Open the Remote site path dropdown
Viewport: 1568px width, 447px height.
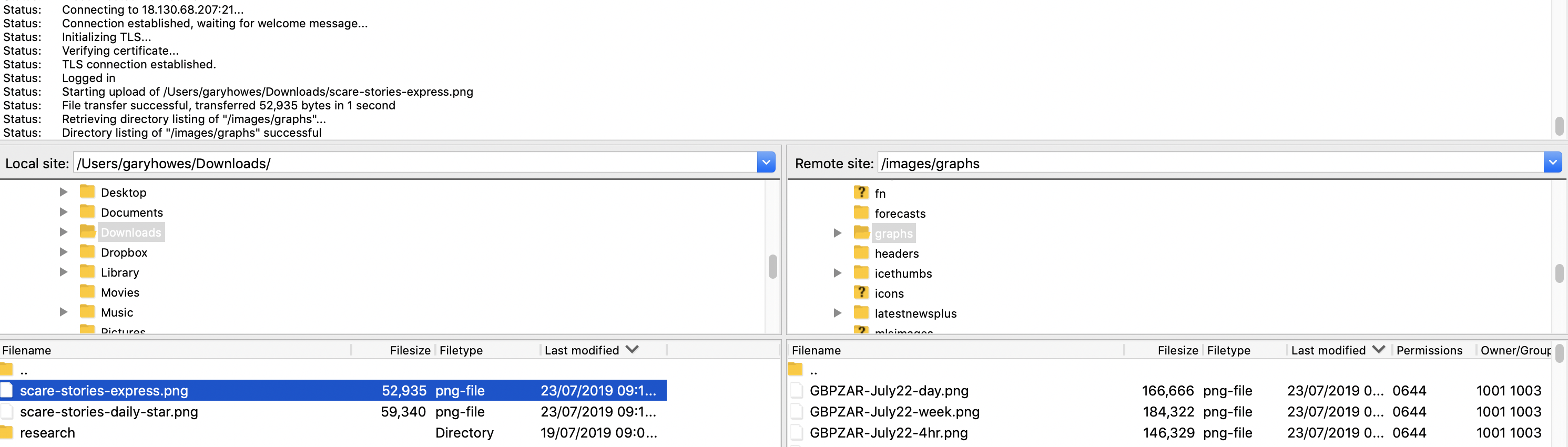[1552, 162]
